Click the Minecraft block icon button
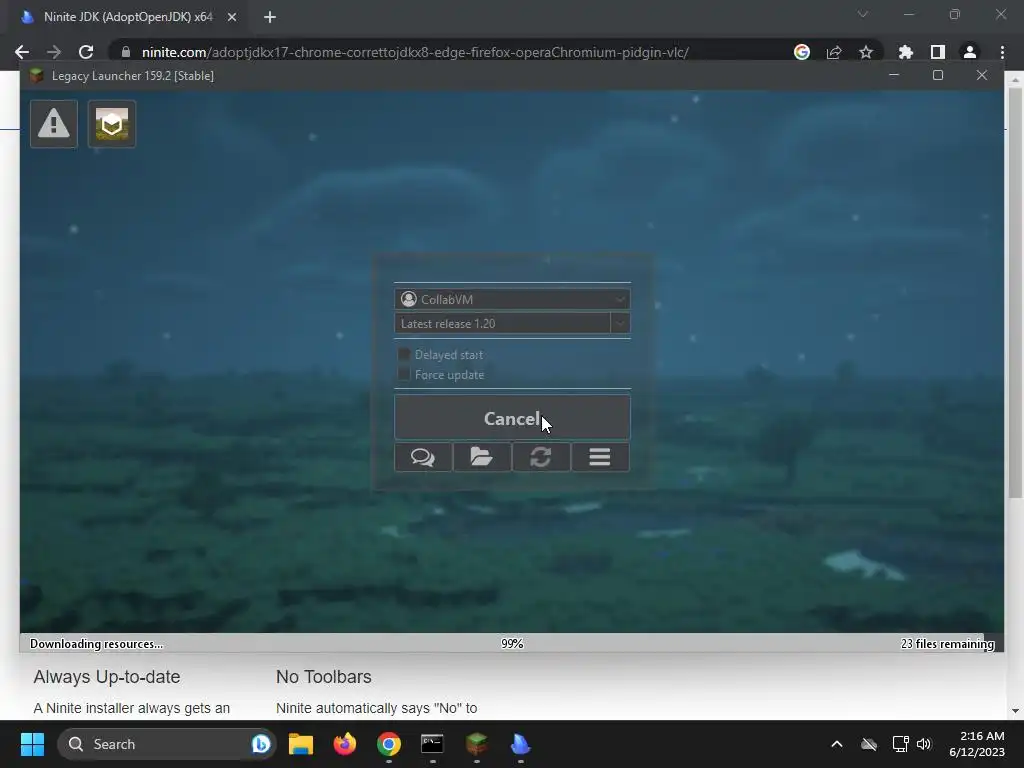This screenshot has width=1024, height=768. pos(112,124)
